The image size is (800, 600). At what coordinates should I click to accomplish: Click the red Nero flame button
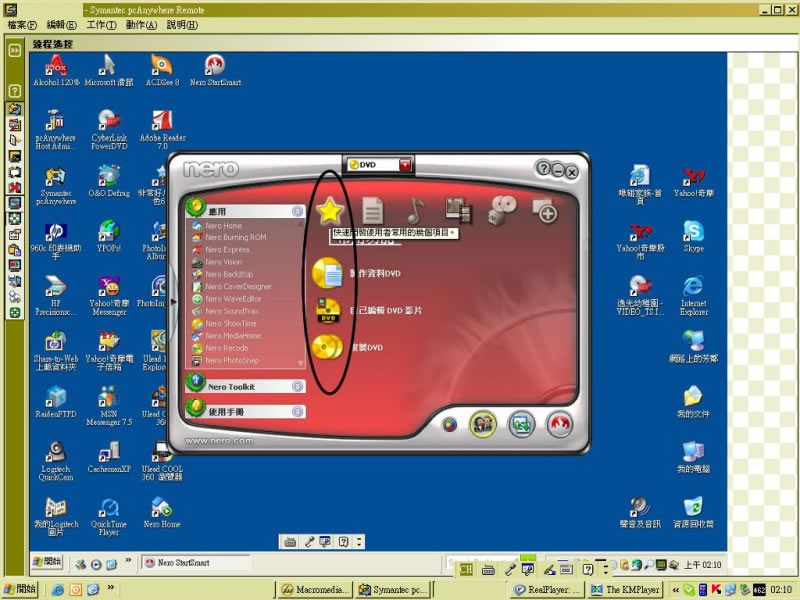click(560, 424)
